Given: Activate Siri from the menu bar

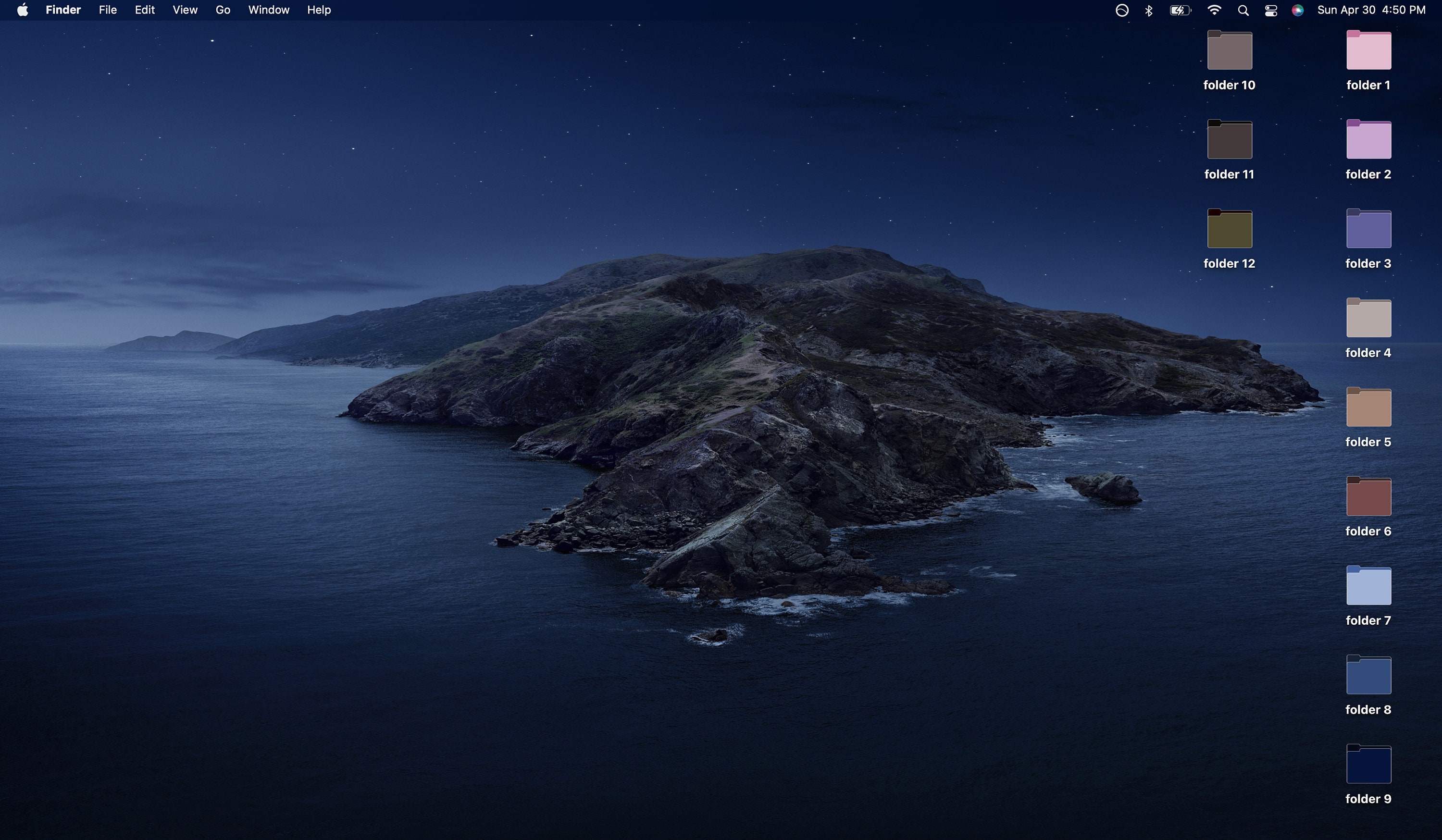Looking at the screenshot, I should [1298, 10].
